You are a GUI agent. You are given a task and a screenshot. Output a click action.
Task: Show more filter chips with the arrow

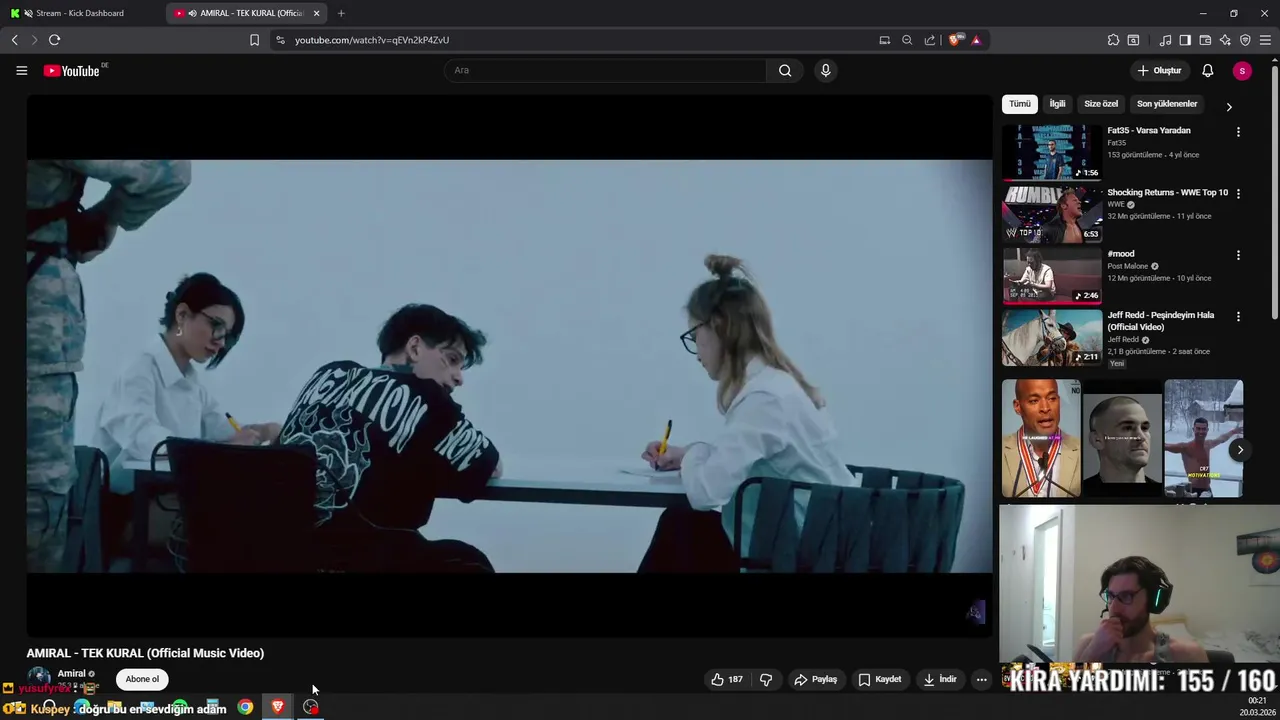click(x=1229, y=107)
